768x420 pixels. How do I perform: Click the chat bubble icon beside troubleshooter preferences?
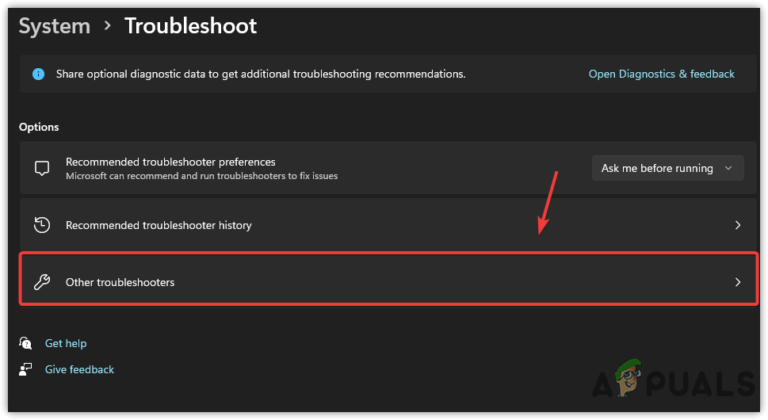[42, 168]
